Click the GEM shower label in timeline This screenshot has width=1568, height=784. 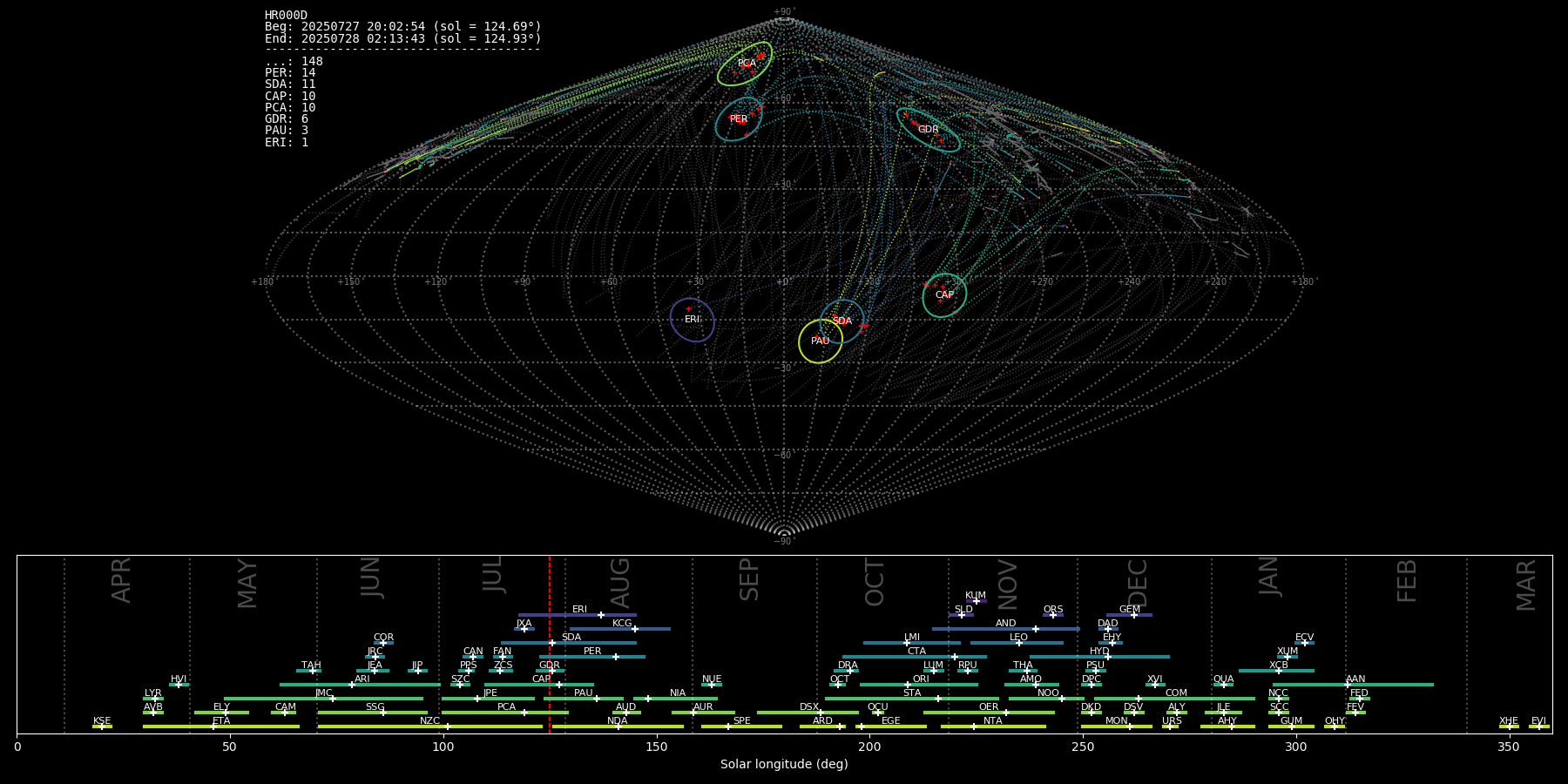[x=1130, y=610]
